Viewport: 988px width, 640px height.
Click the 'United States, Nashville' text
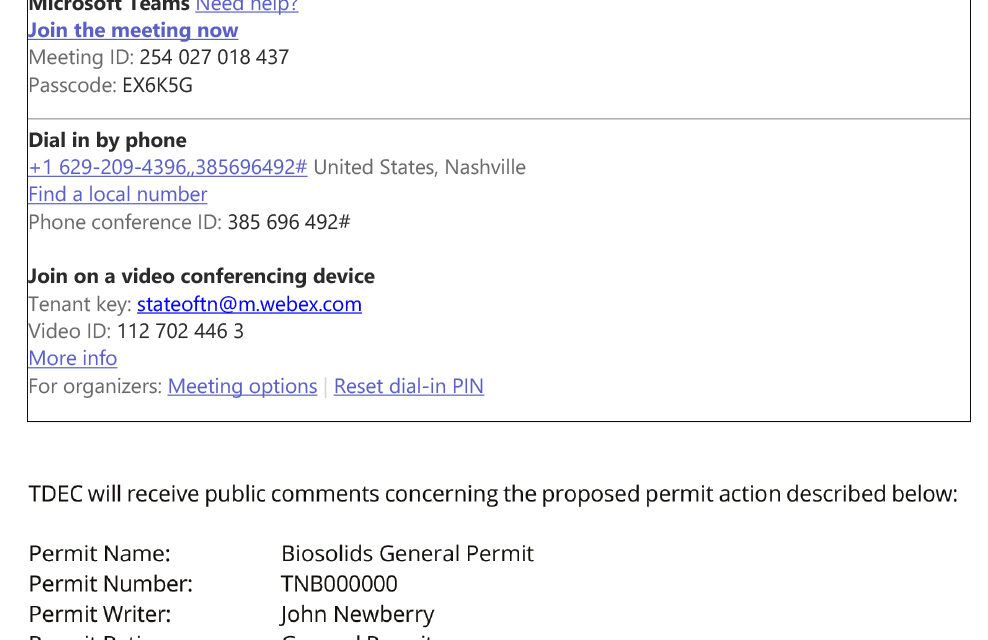[420, 167]
